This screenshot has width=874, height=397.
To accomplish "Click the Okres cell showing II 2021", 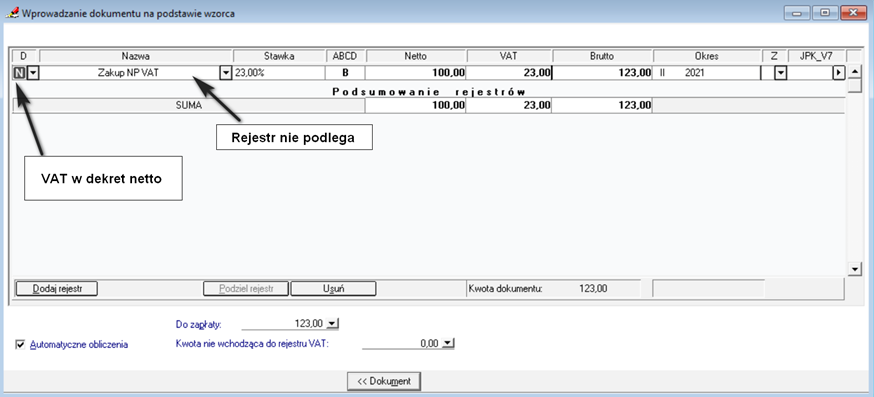I will [x=707, y=73].
